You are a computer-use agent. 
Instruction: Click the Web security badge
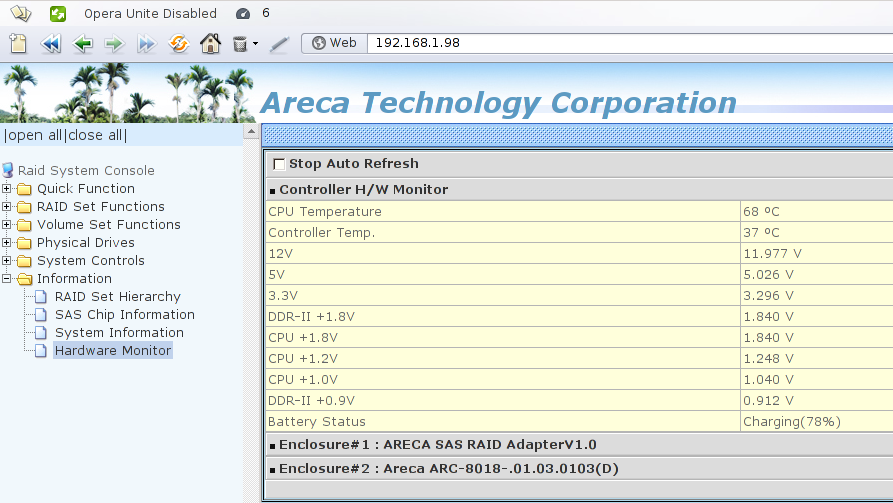(334, 43)
